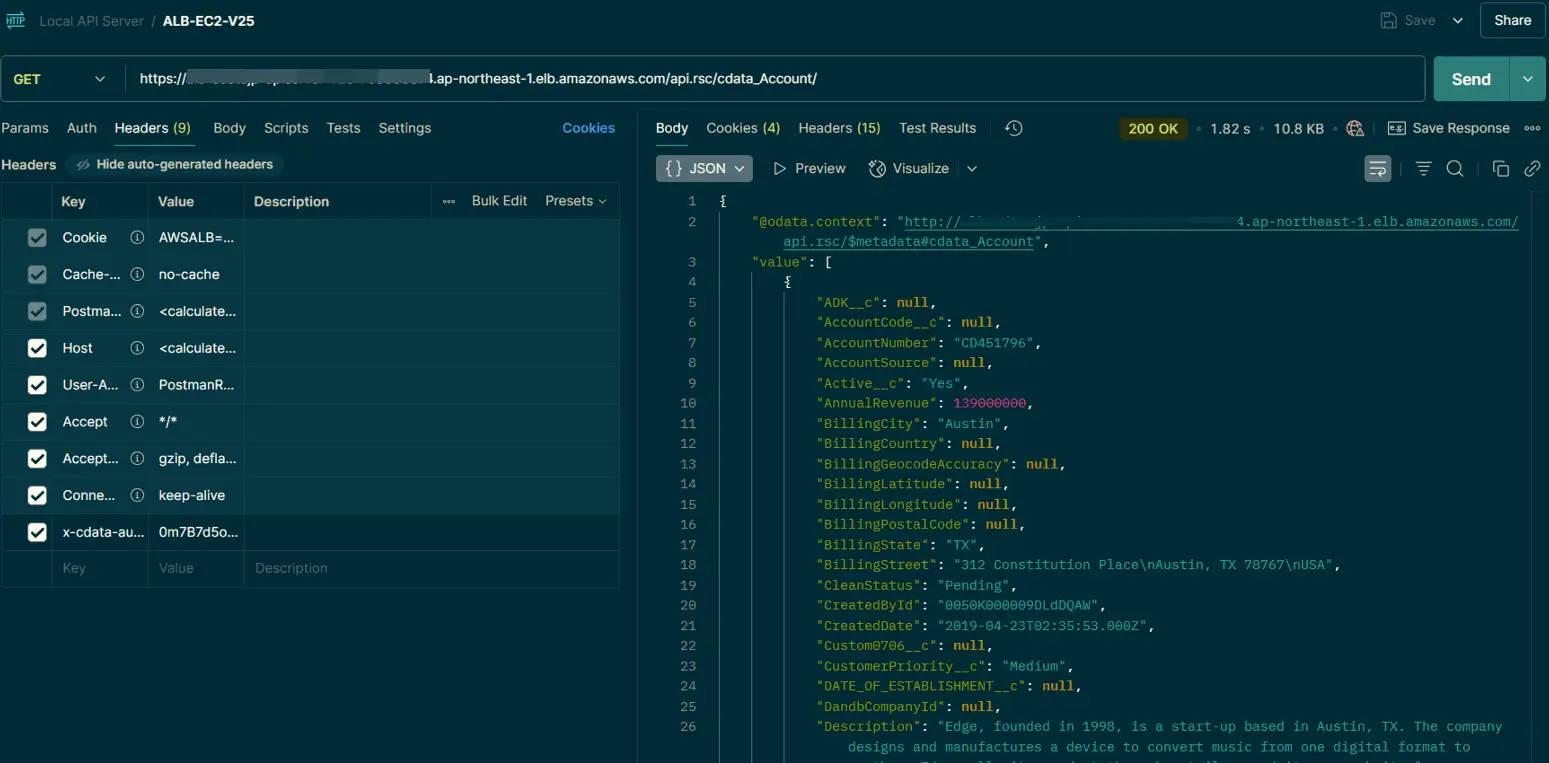Switch to the Scripts tab
The width and height of the screenshot is (1549, 763).
tap(286, 128)
